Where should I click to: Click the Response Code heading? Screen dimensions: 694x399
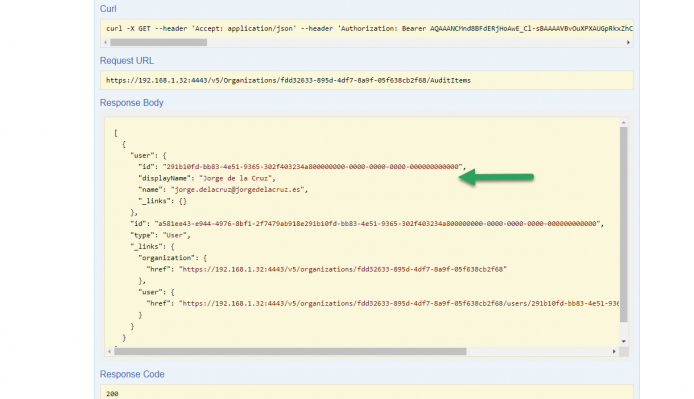(x=132, y=374)
